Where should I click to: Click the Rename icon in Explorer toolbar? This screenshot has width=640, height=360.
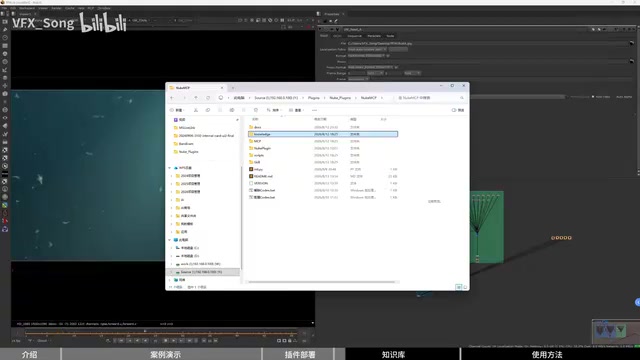tap(232, 110)
